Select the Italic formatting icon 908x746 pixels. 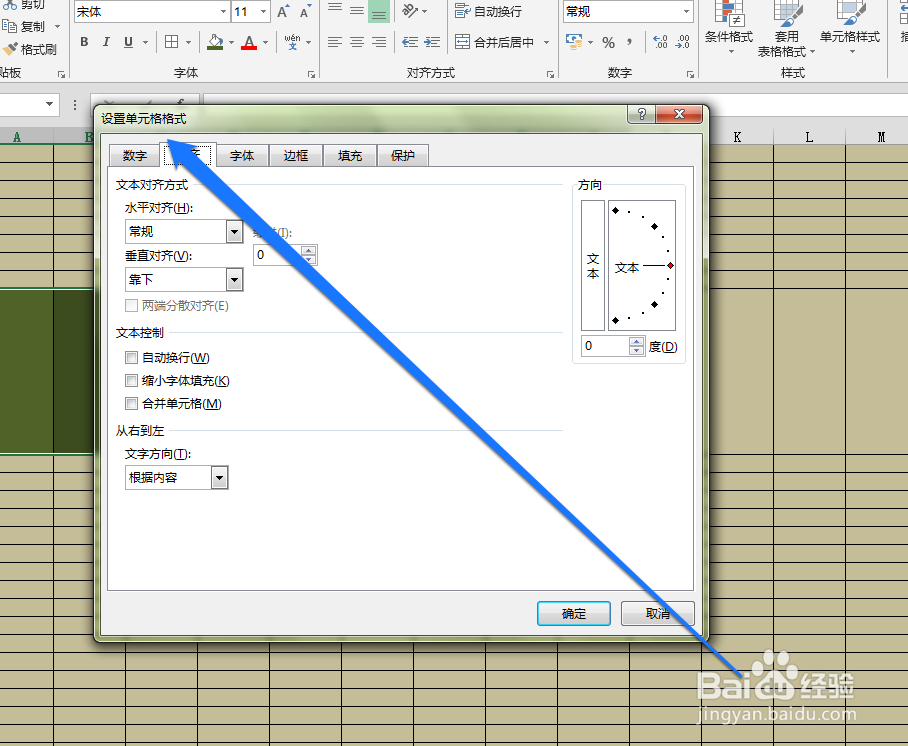click(106, 42)
